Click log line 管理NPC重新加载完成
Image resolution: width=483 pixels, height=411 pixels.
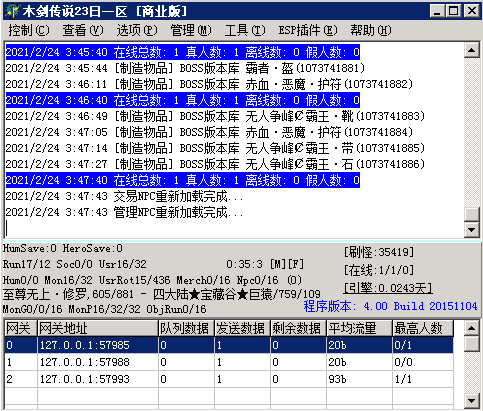click(x=124, y=212)
